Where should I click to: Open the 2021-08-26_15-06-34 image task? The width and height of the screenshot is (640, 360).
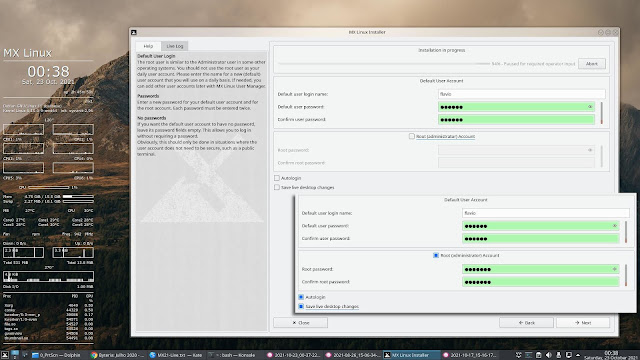click(x=352, y=355)
